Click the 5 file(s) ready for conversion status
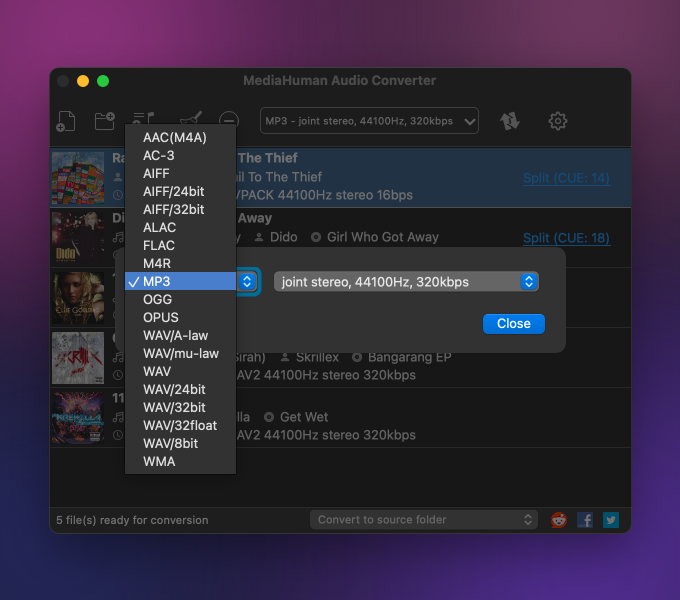This screenshot has height=600, width=680. click(x=132, y=520)
